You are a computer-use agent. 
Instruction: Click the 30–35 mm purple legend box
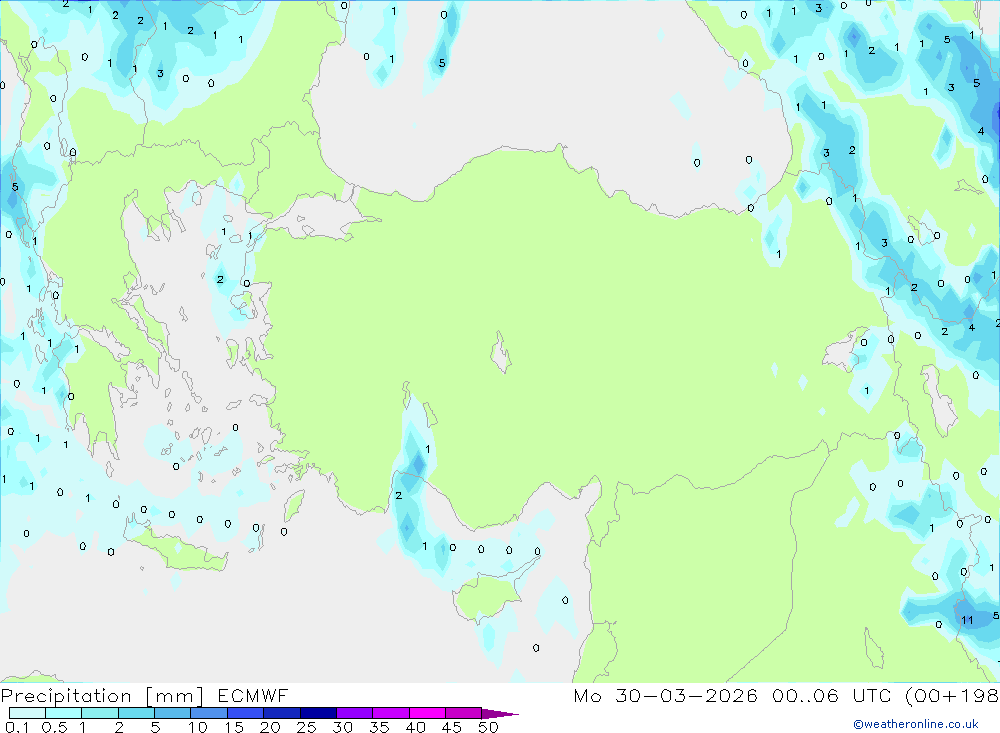pyautogui.click(x=354, y=713)
